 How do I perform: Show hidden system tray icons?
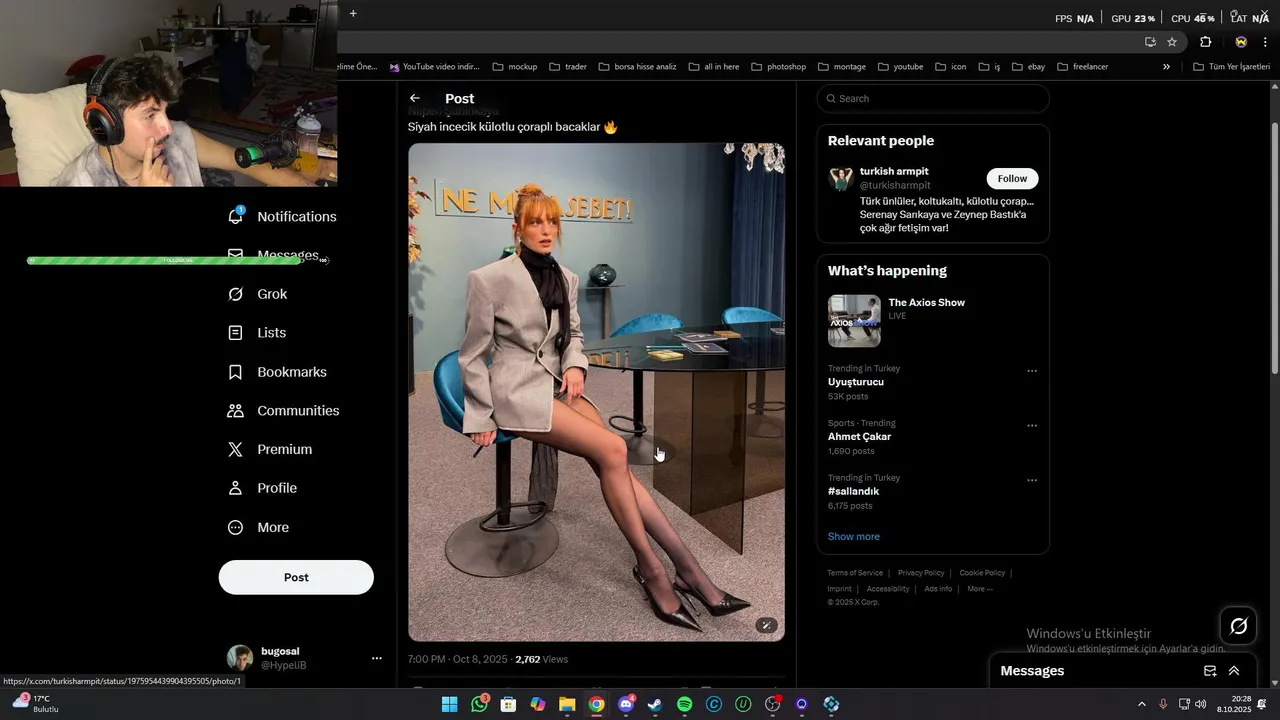[x=1141, y=704]
